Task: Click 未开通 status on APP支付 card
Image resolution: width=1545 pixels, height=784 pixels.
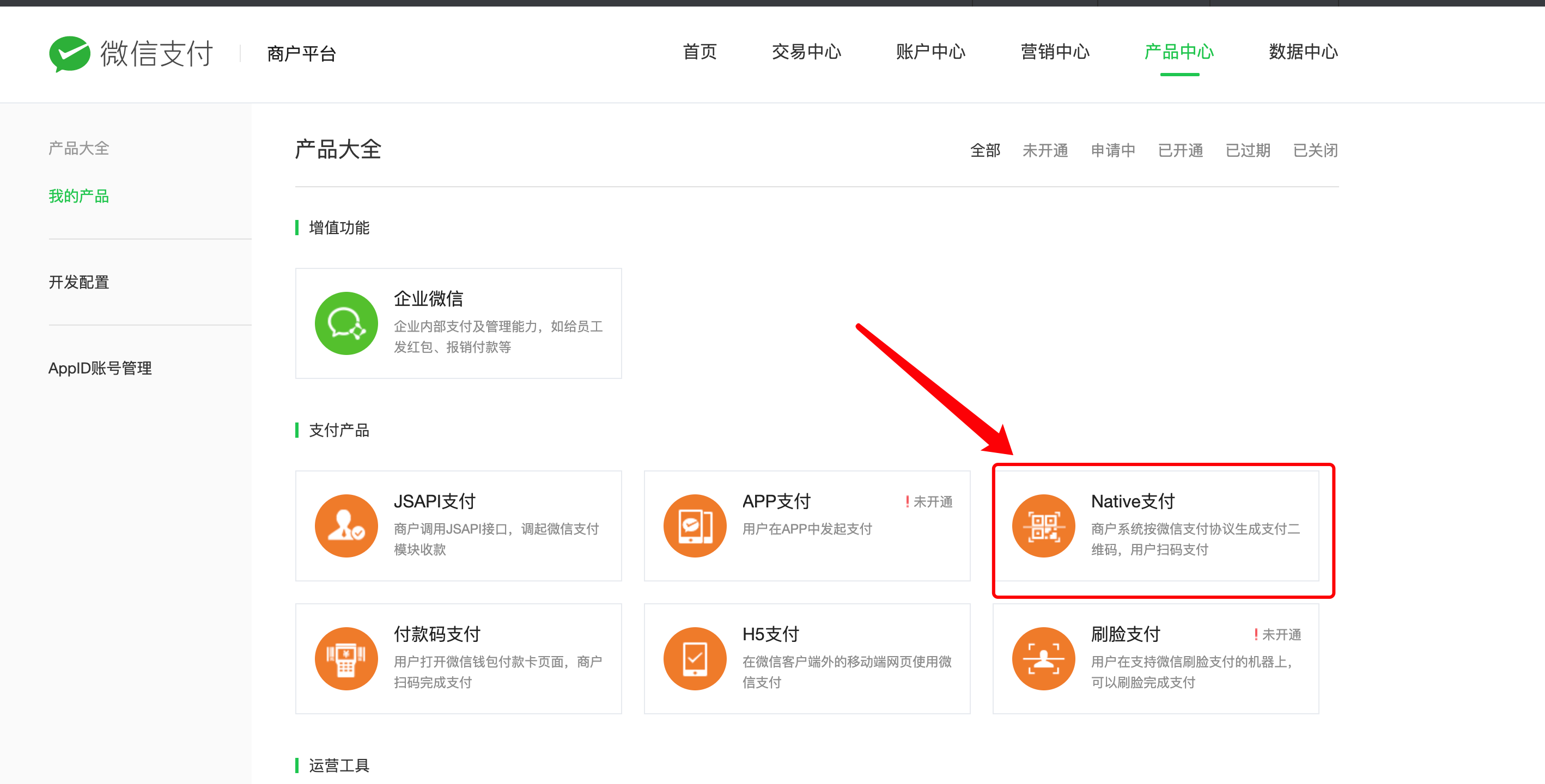Action: pyautogui.click(x=929, y=503)
